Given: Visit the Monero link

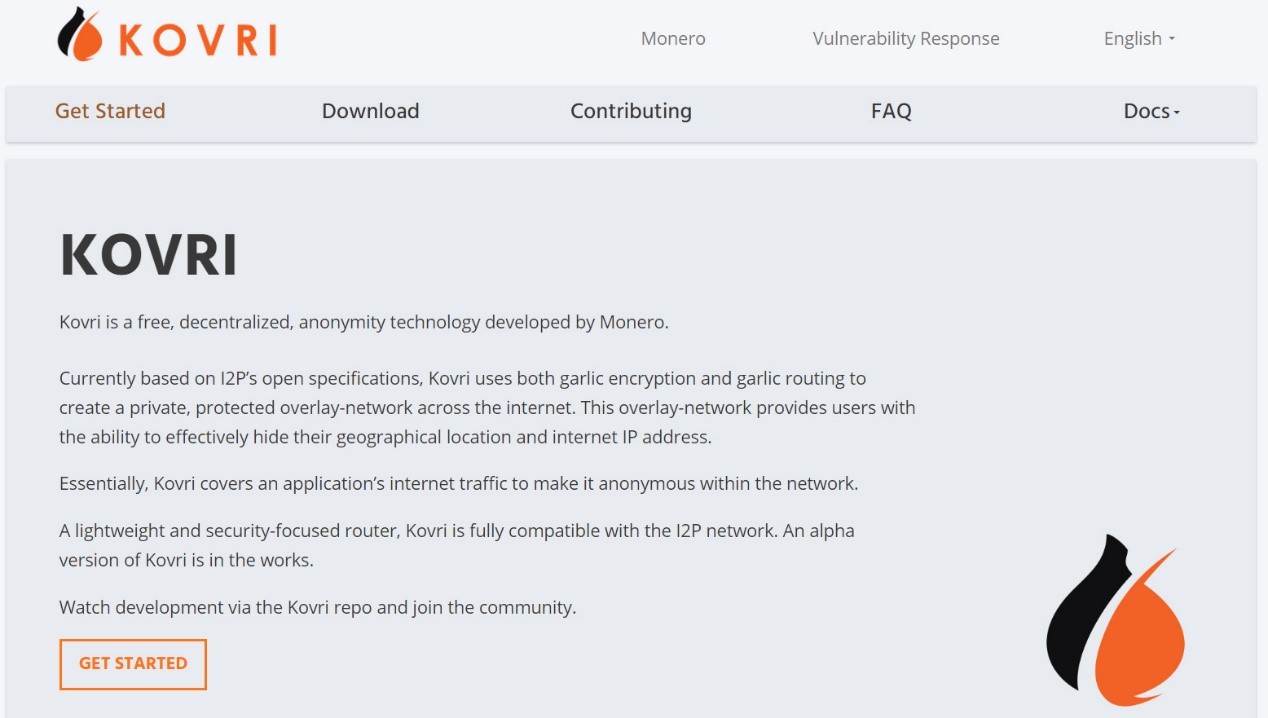Looking at the screenshot, I should [x=673, y=38].
